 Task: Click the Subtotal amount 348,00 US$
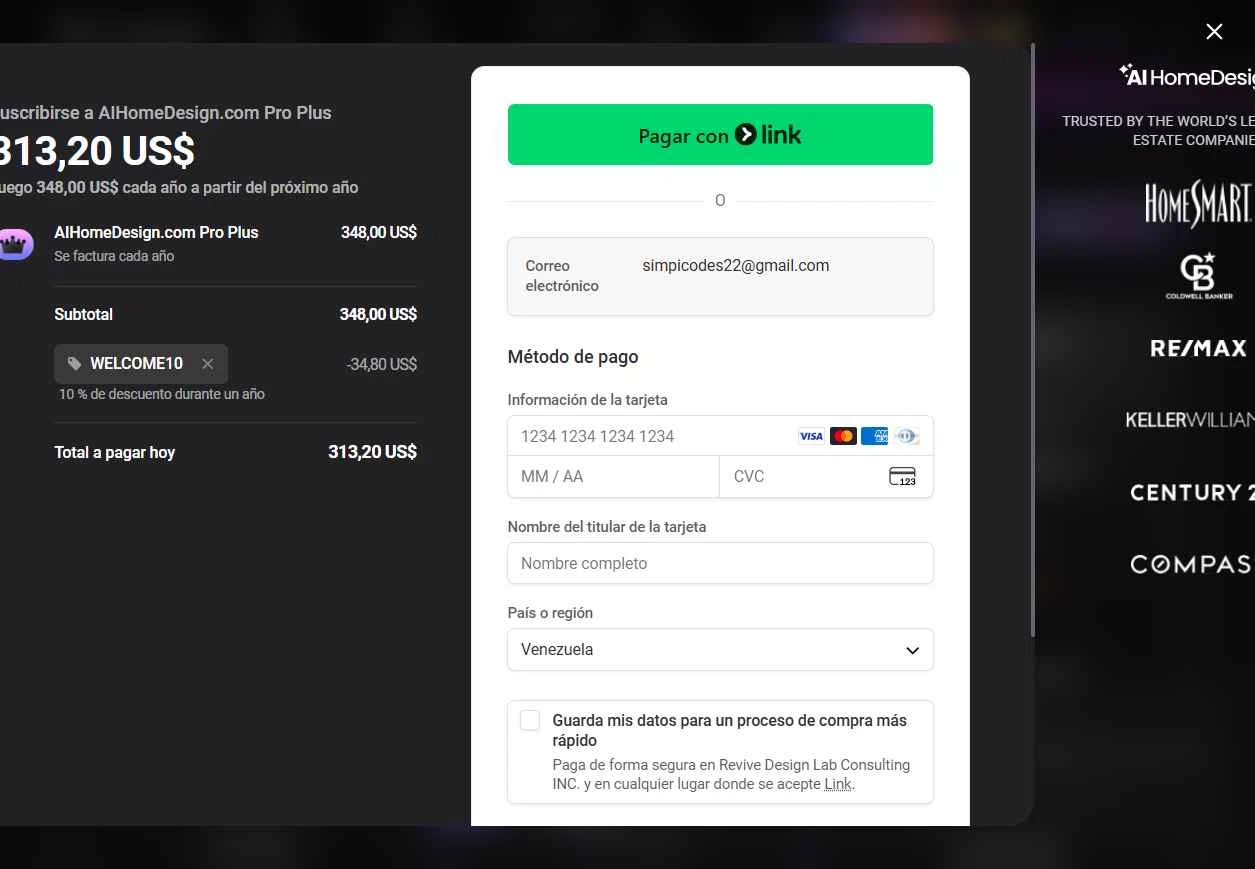pos(378,314)
